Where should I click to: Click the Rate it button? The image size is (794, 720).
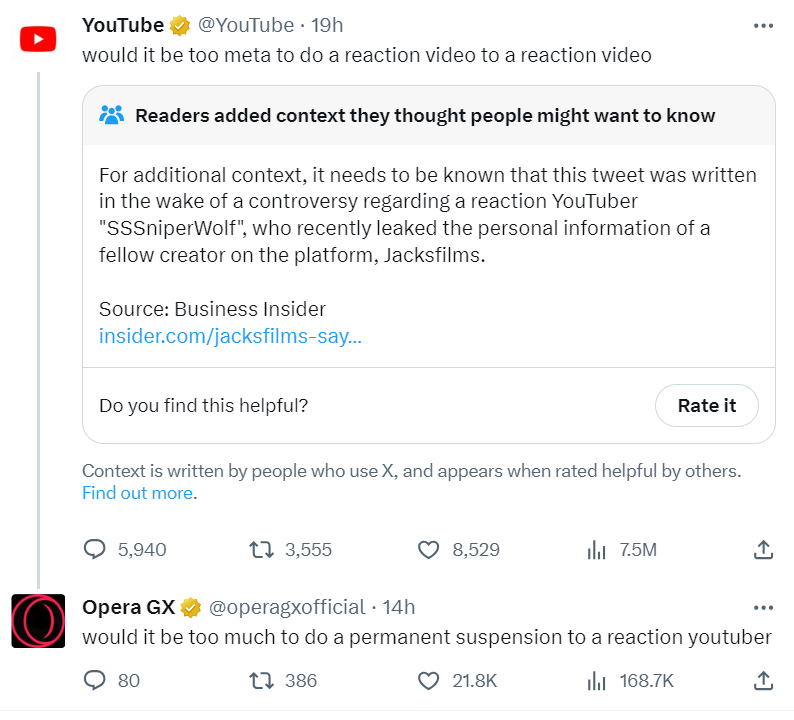[706, 405]
